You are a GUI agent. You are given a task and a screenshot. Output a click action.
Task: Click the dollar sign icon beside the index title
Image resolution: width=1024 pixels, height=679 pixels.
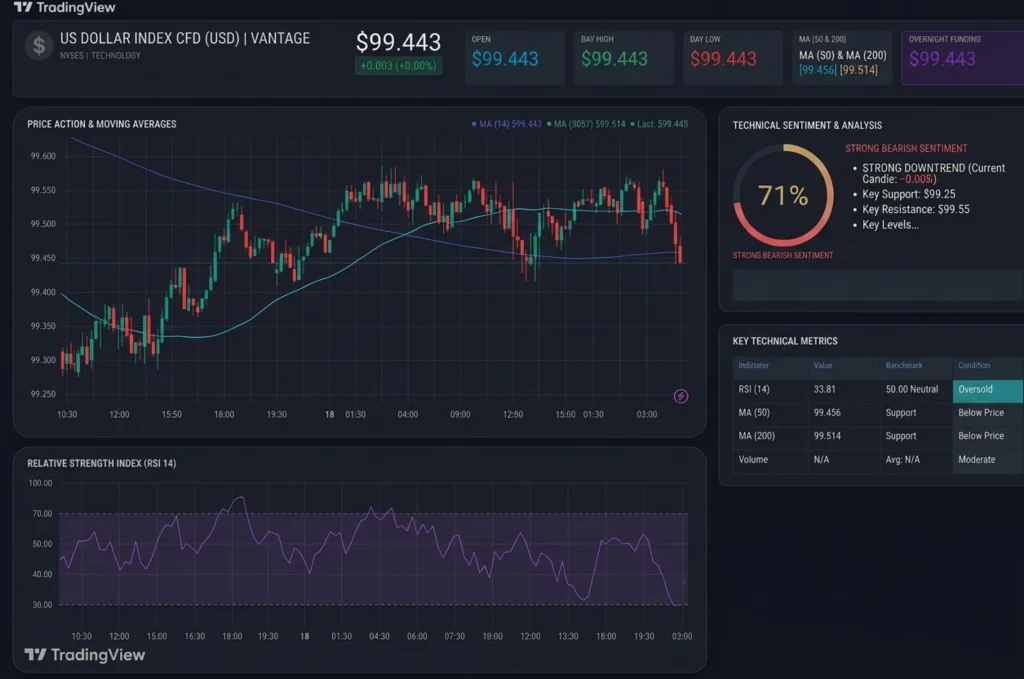[x=39, y=46]
